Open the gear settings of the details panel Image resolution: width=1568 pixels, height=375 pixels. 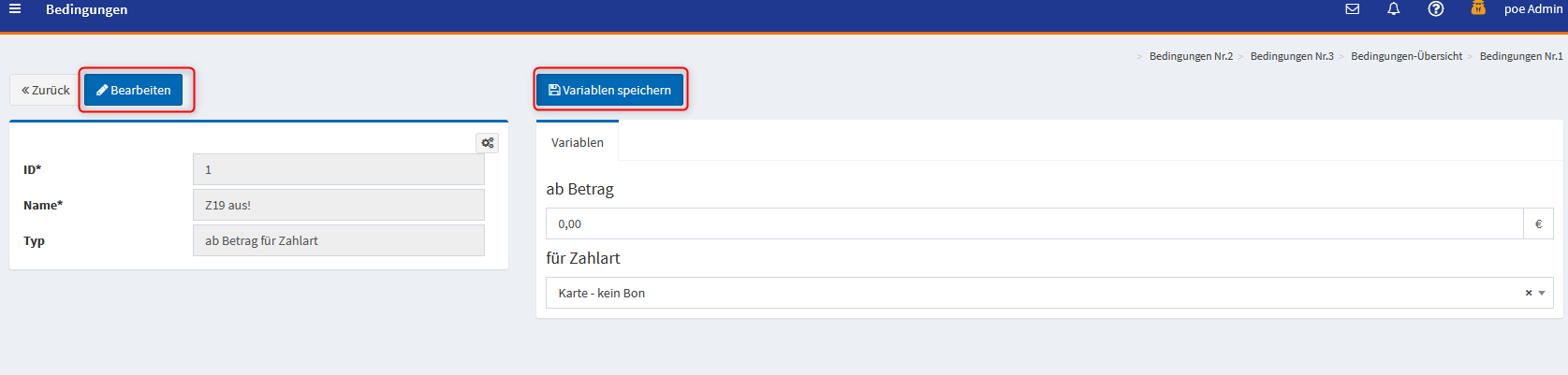487,143
